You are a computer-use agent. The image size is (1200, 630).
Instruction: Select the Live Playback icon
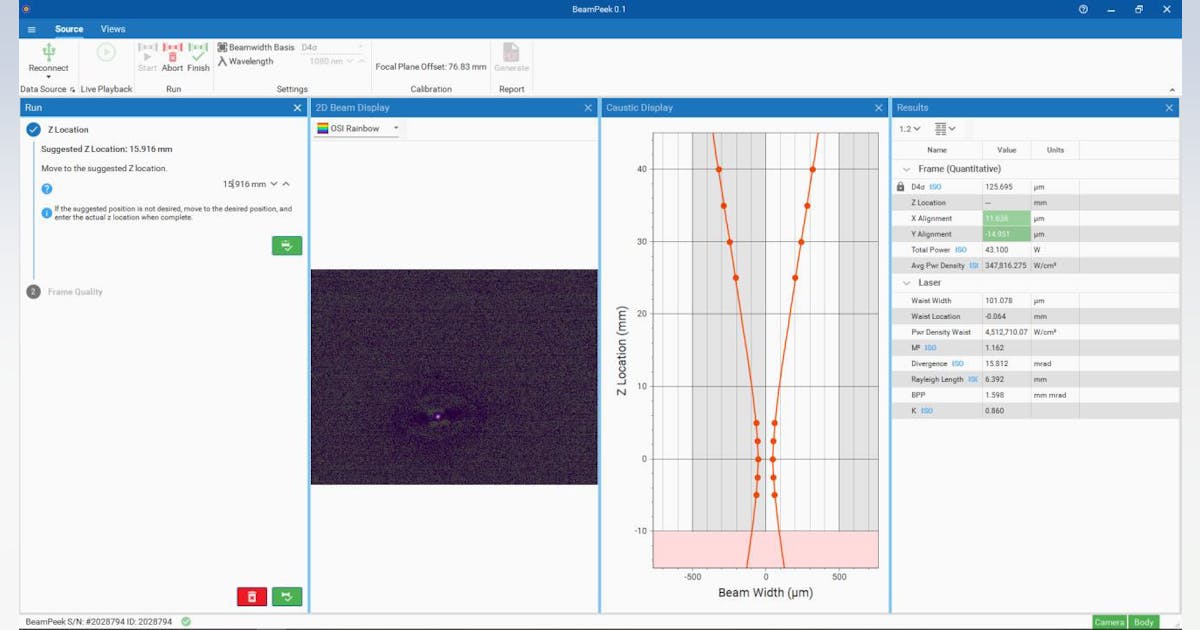(x=105, y=52)
